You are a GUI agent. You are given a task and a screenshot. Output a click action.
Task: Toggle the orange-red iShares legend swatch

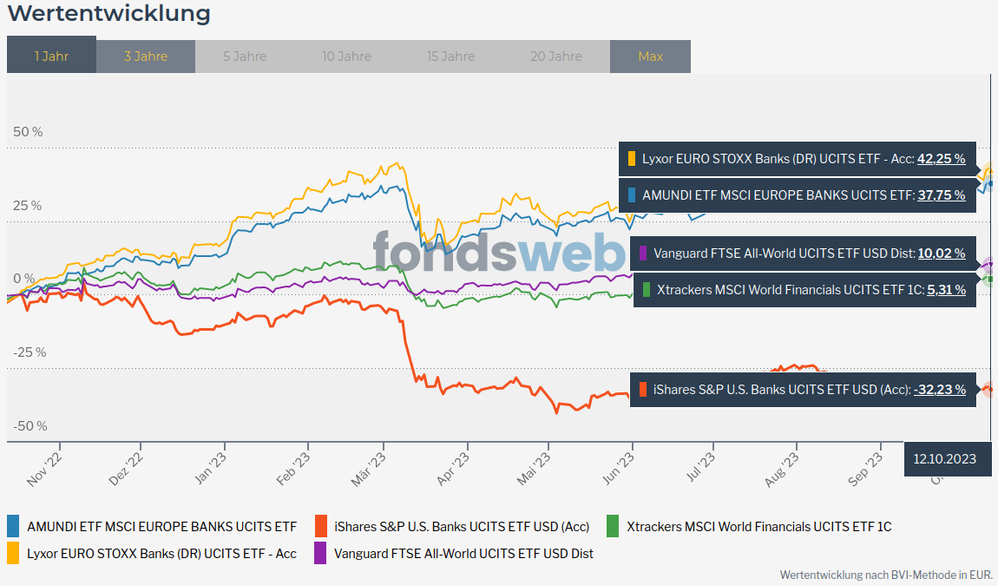pyautogui.click(x=321, y=526)
